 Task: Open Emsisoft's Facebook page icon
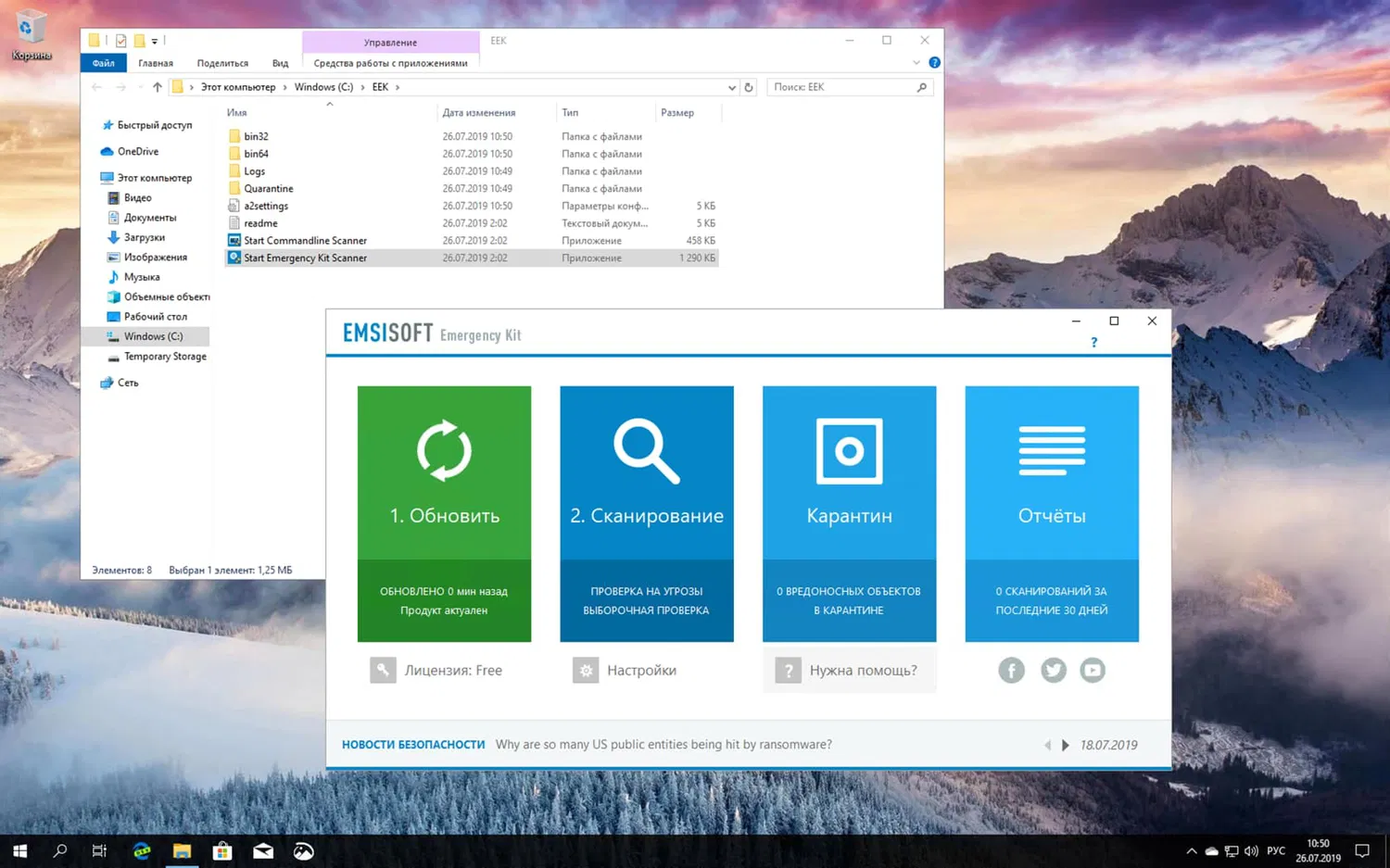click(x=1011, y=670)
